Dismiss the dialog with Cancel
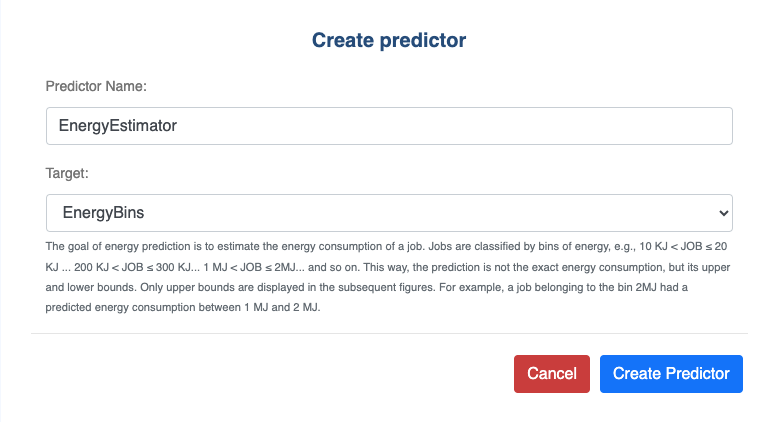This screenshot has width=778, height=422. 551,373
